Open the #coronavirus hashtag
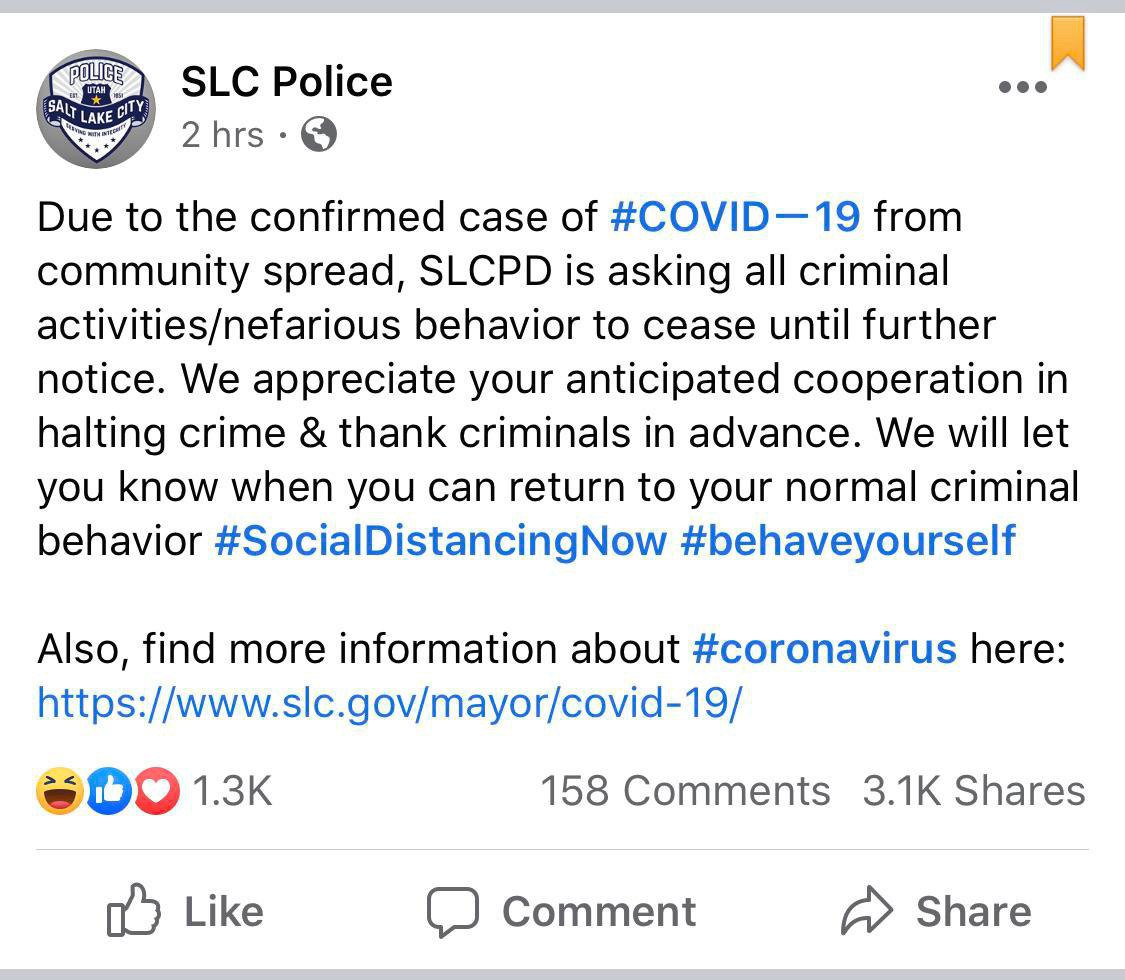Screen dimensions: 1125x980 click(x=824, y=649)
